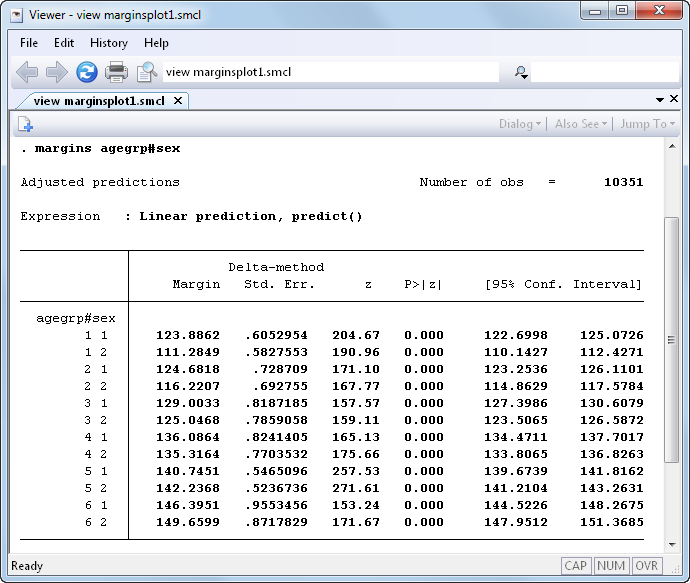The height and width of the screenshot is (583, 690).
Task: Click the number of obs value 10351
Action: click(x=624, y=182)
